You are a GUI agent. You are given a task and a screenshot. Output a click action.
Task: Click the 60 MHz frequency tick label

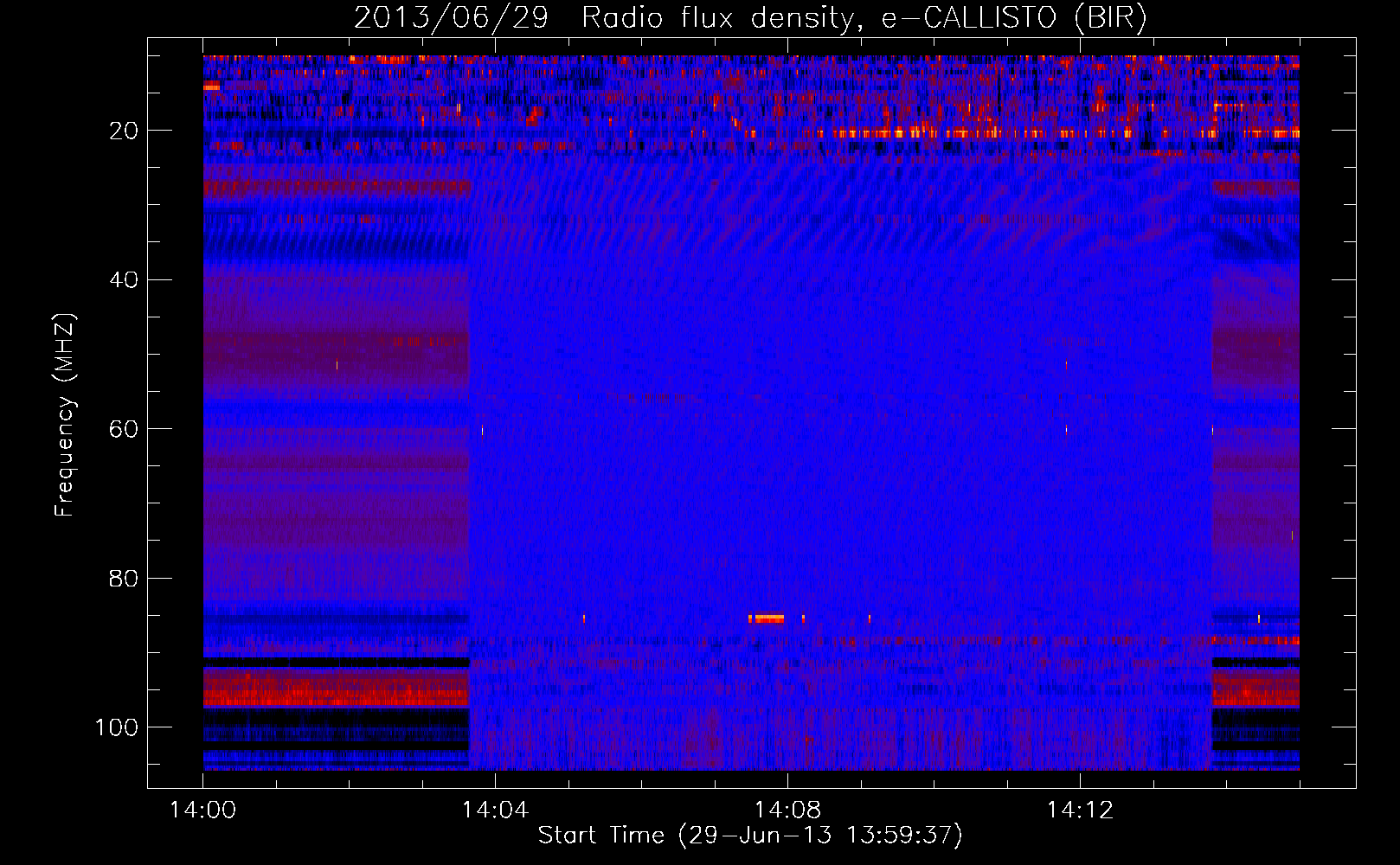tap(124, 429)
